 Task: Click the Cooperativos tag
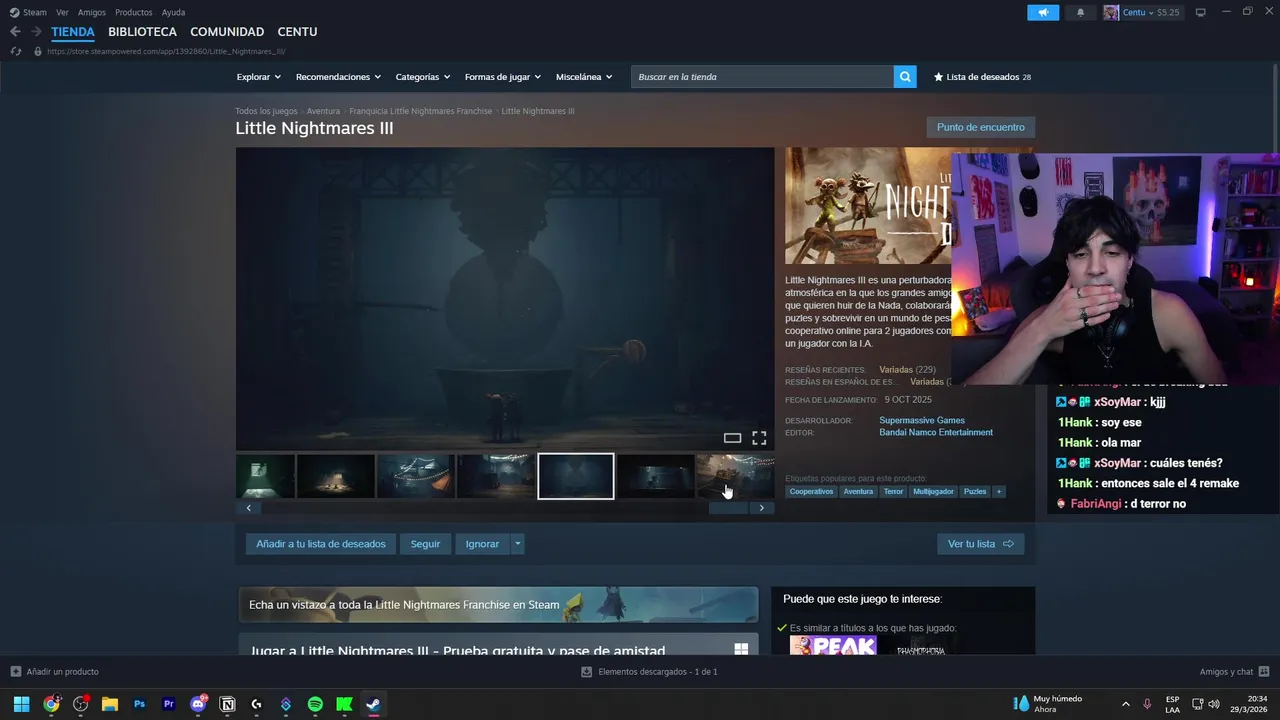pyautogui.click(x=811, y=491)
